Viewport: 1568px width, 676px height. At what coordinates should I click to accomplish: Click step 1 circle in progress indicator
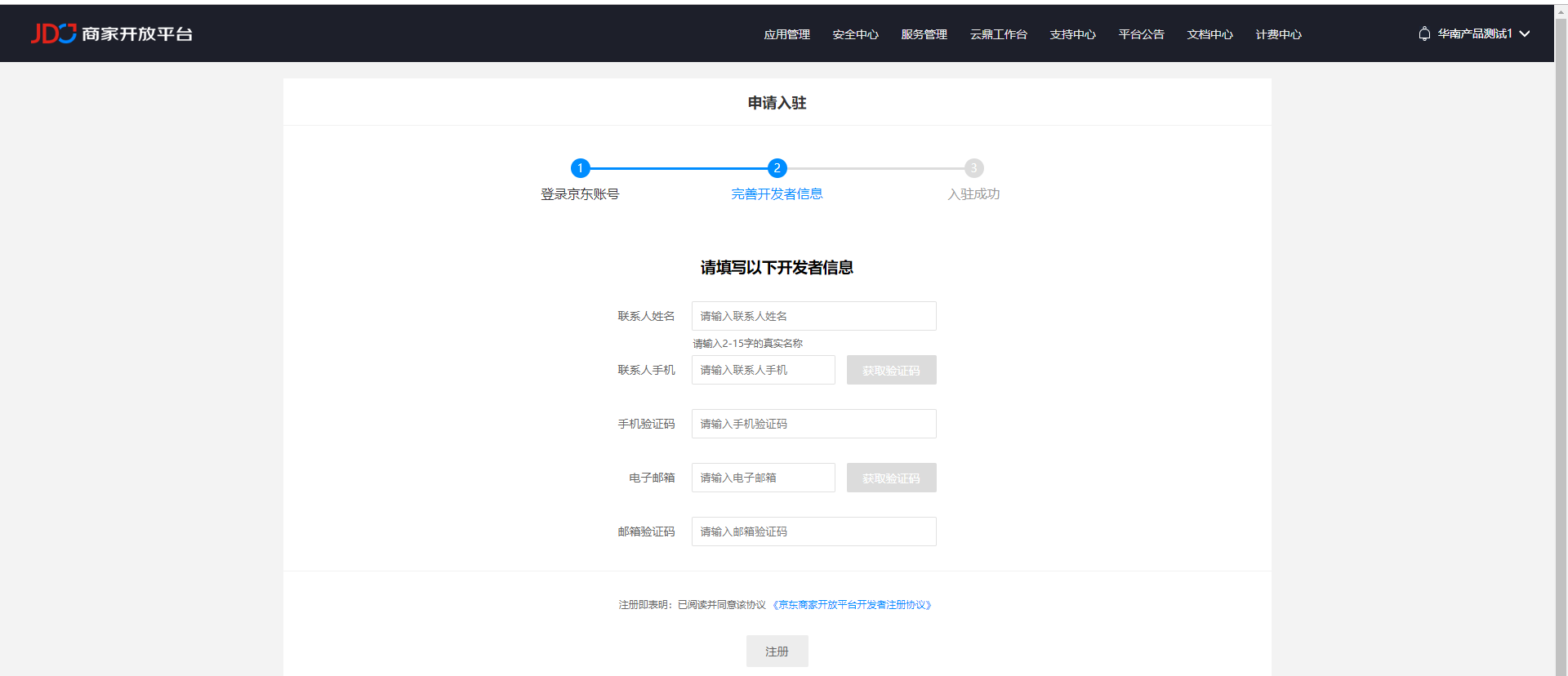tap(580, 168)
